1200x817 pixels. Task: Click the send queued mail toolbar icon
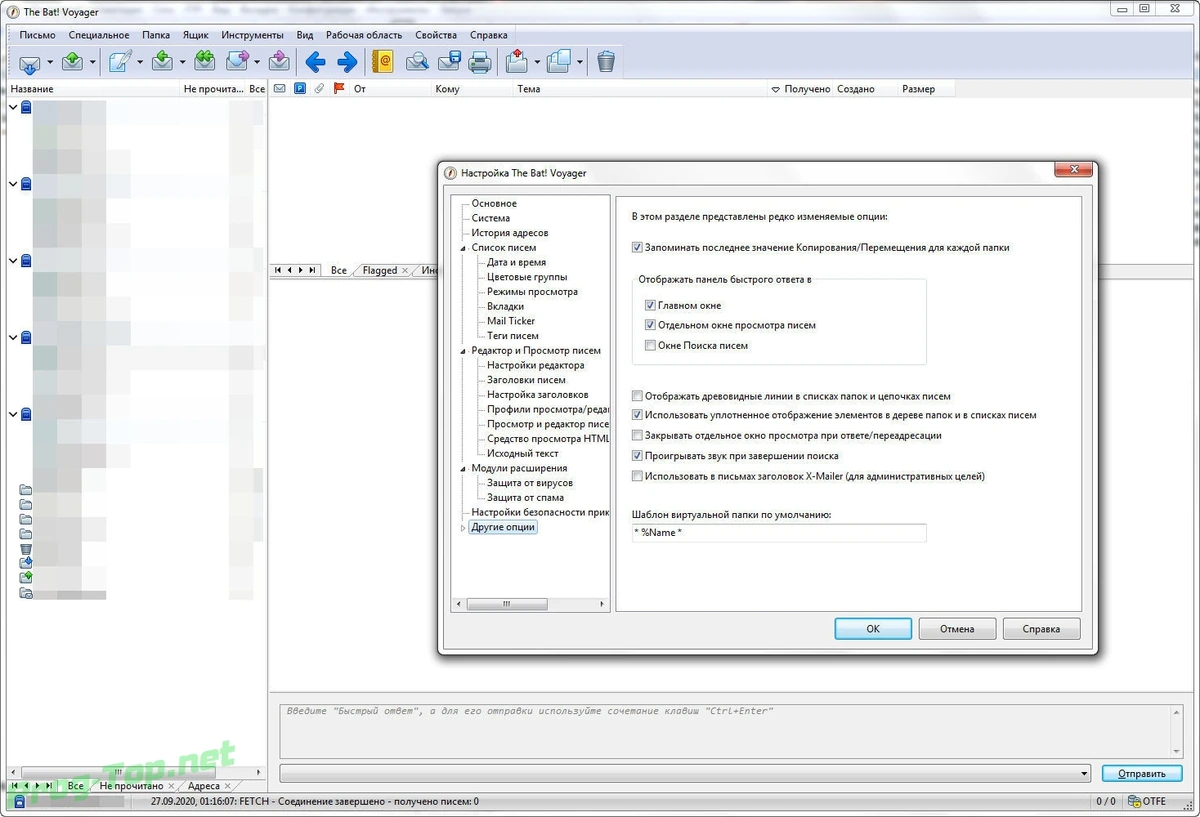73,62
